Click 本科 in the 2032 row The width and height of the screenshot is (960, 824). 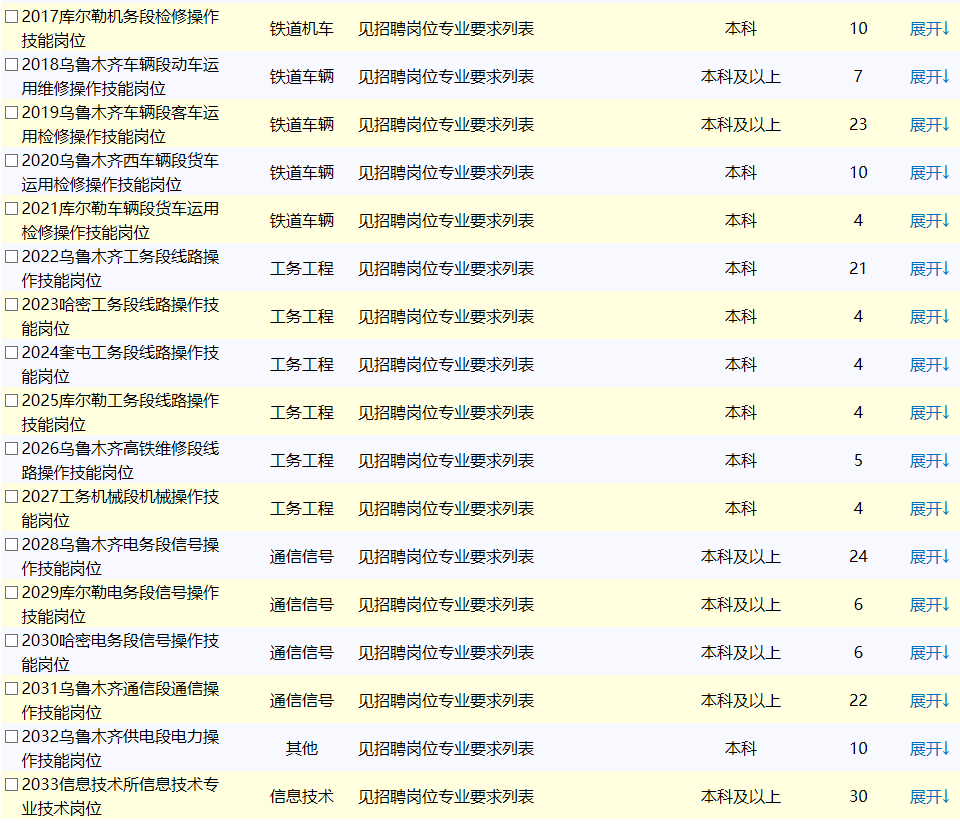741,749
